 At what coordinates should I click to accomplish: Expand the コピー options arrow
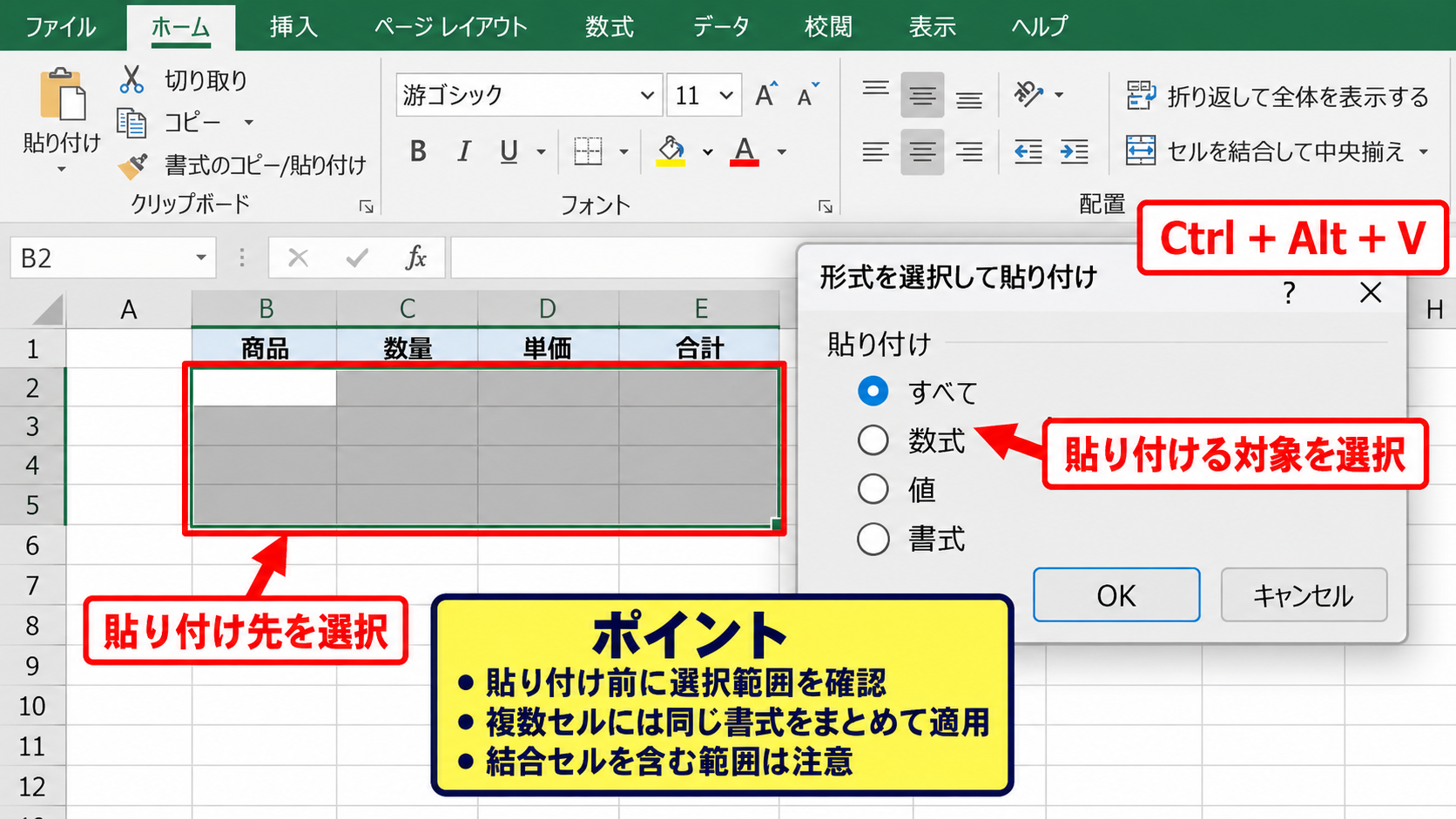[x=248, y=123]
